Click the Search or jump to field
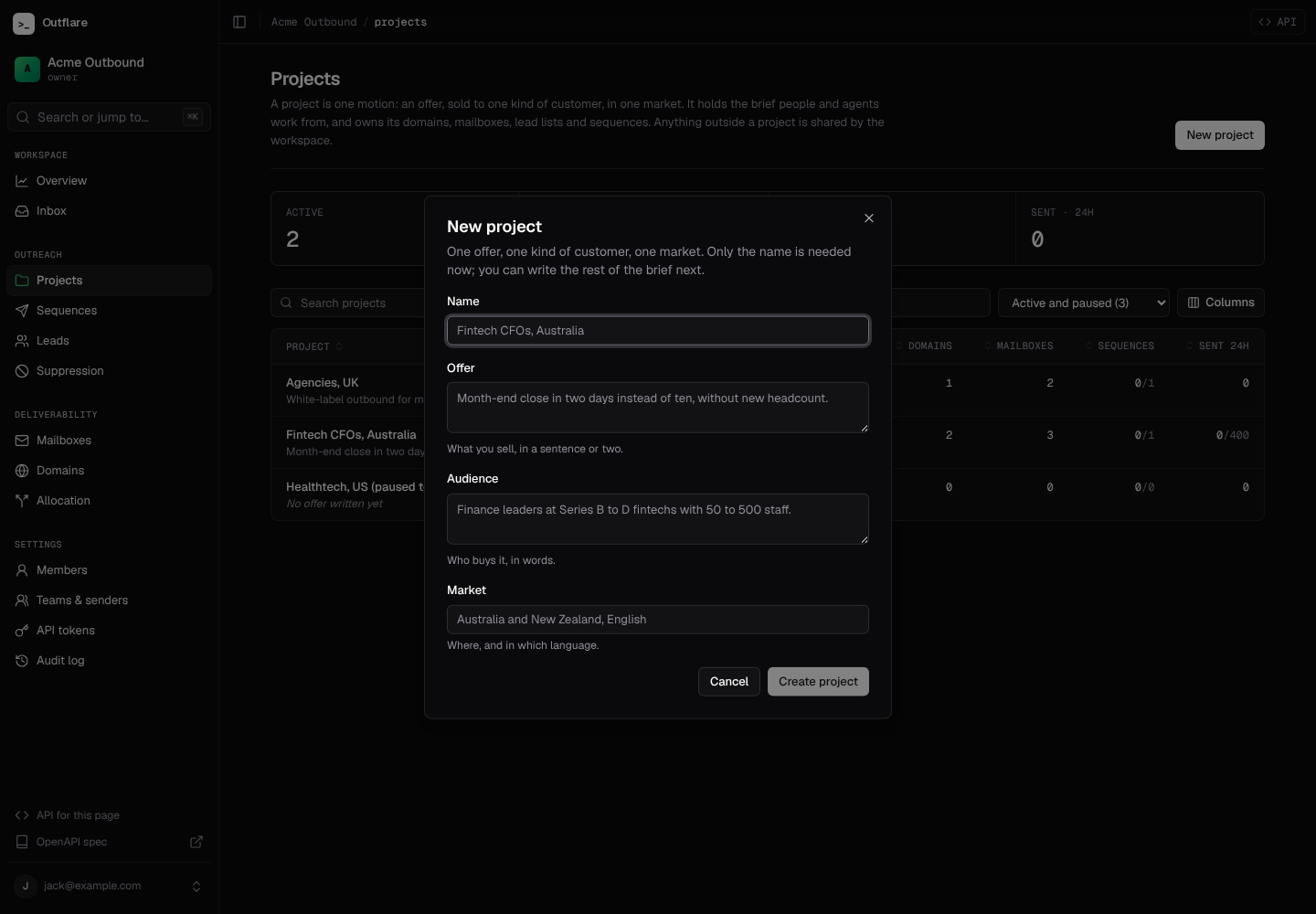 click(x=110, y=117)
